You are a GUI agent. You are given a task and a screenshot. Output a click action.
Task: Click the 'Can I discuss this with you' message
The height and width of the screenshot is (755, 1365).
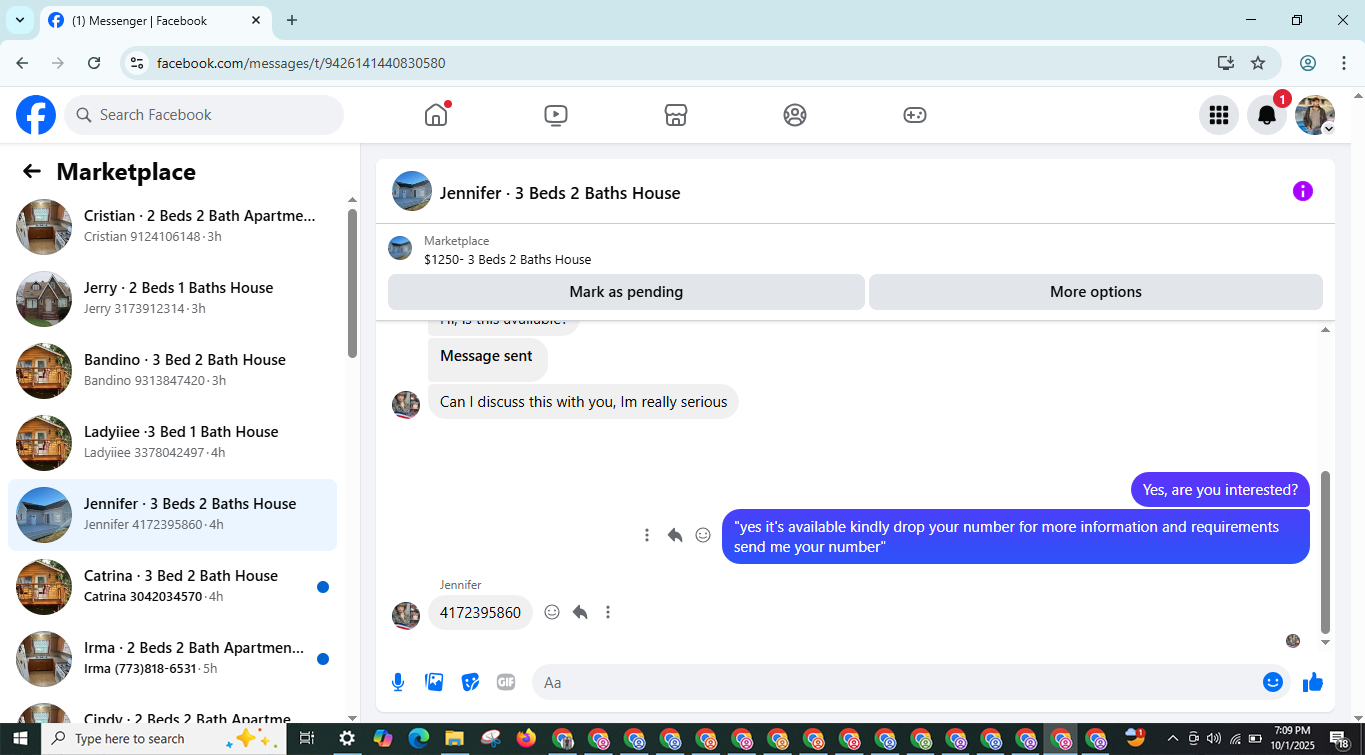(583, 402)
